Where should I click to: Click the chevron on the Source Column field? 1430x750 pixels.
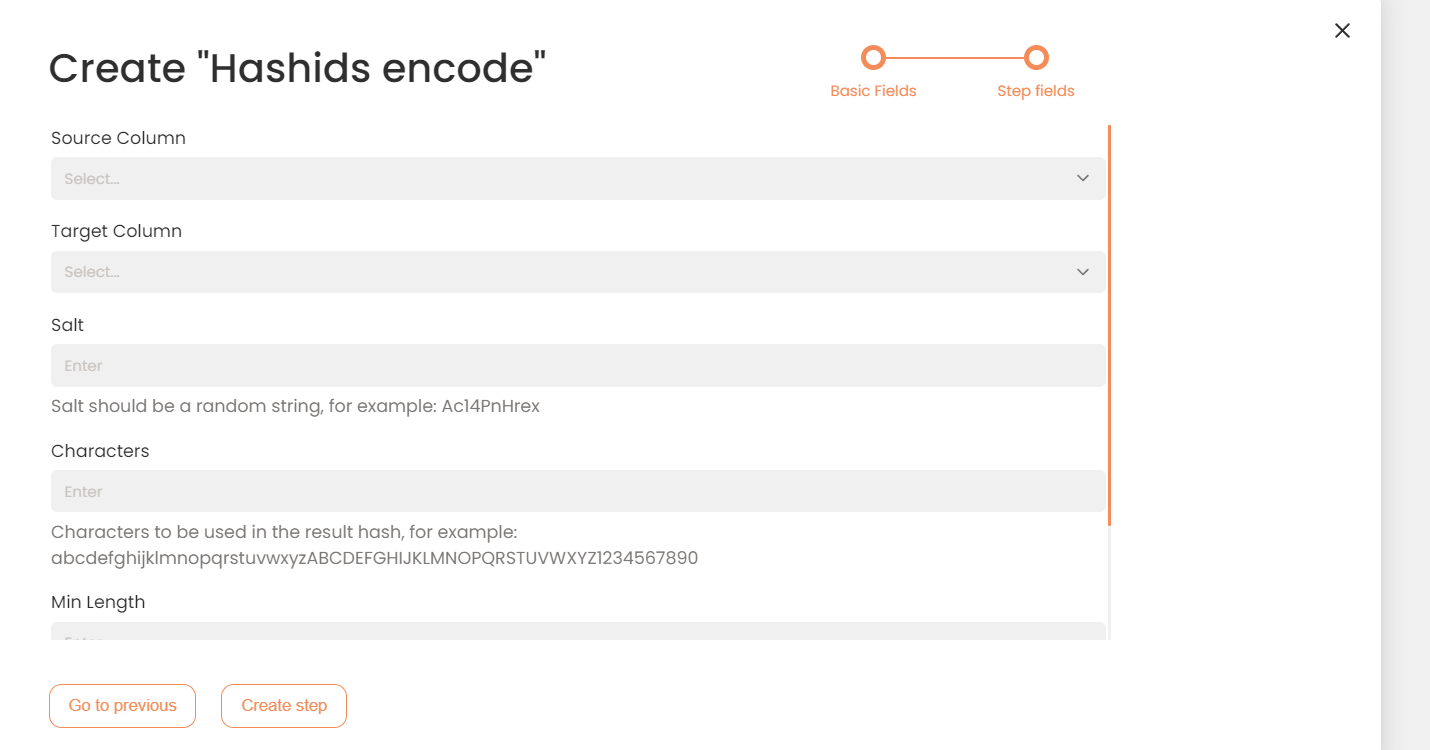tap(1083, 177)
